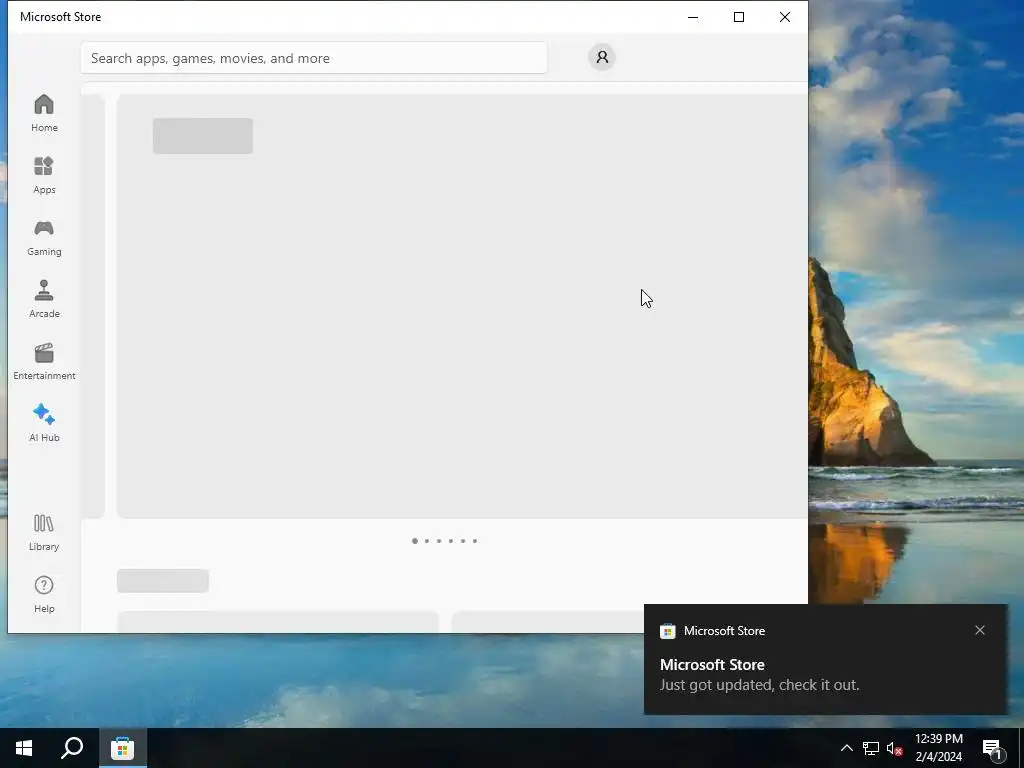The height and width of the screenshot is (768, 1024).
Task: Focus the Store search box
Action: 313,58
